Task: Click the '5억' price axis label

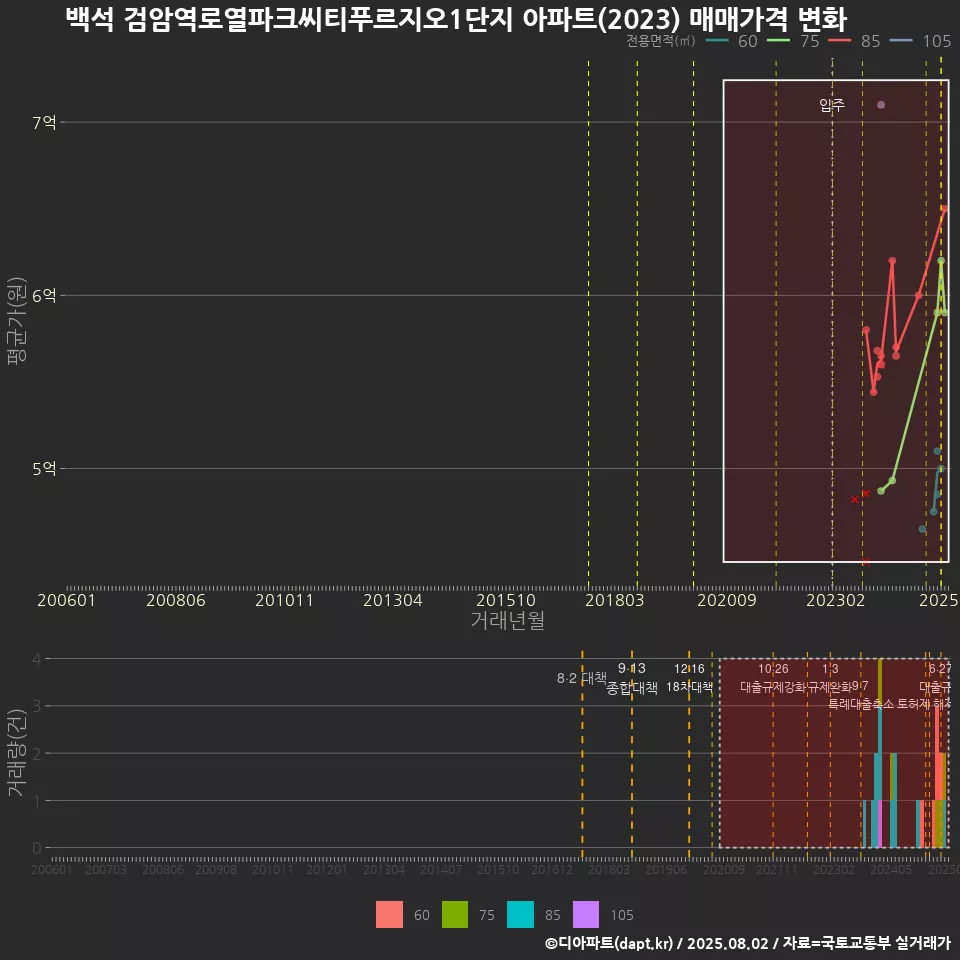Action: (44, 469)
